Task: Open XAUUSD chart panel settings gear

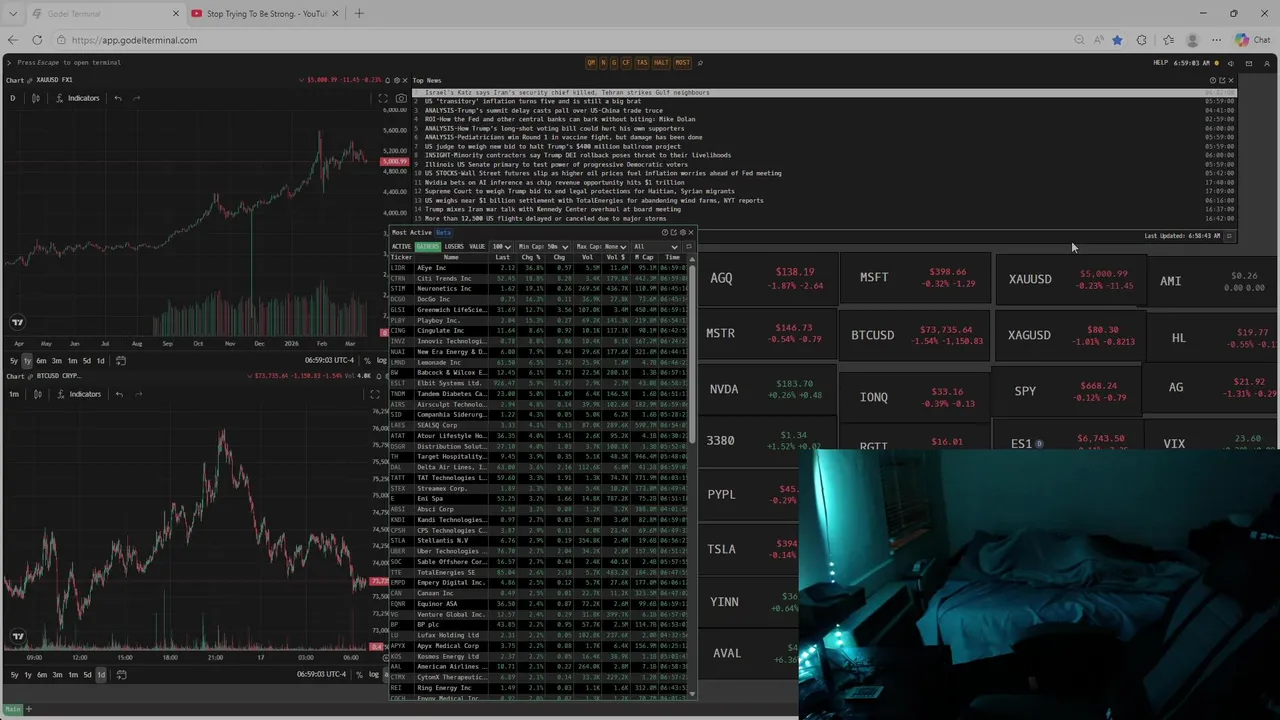Action: tap(397, 80)
